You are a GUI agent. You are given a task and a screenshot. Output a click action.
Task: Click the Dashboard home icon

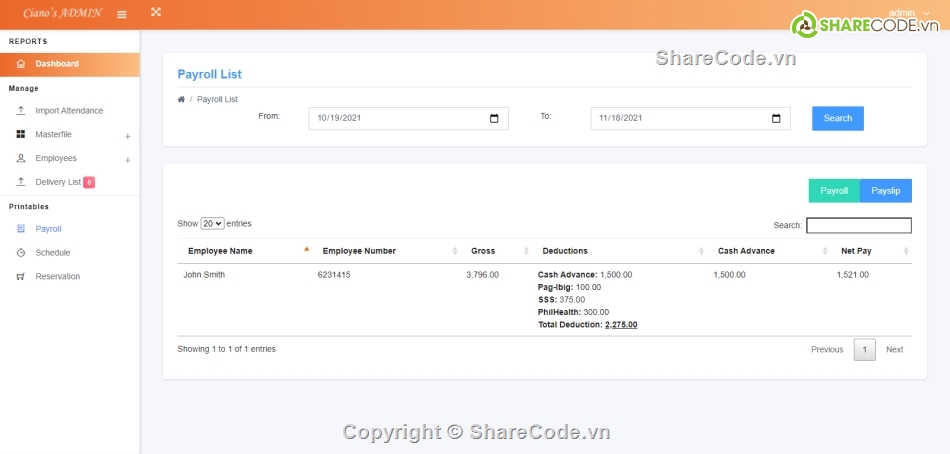click(x=21, y=64)
